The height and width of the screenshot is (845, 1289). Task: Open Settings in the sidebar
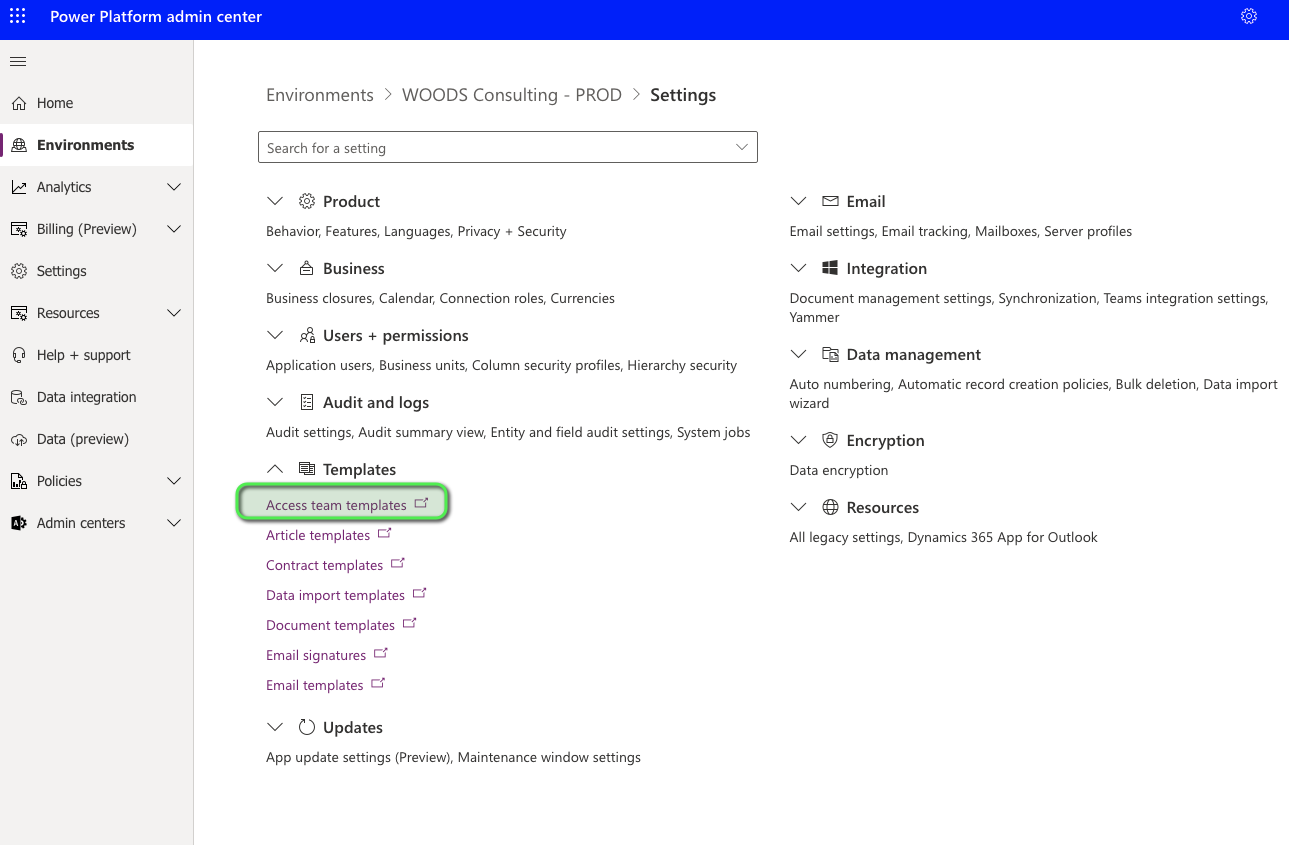97,271
